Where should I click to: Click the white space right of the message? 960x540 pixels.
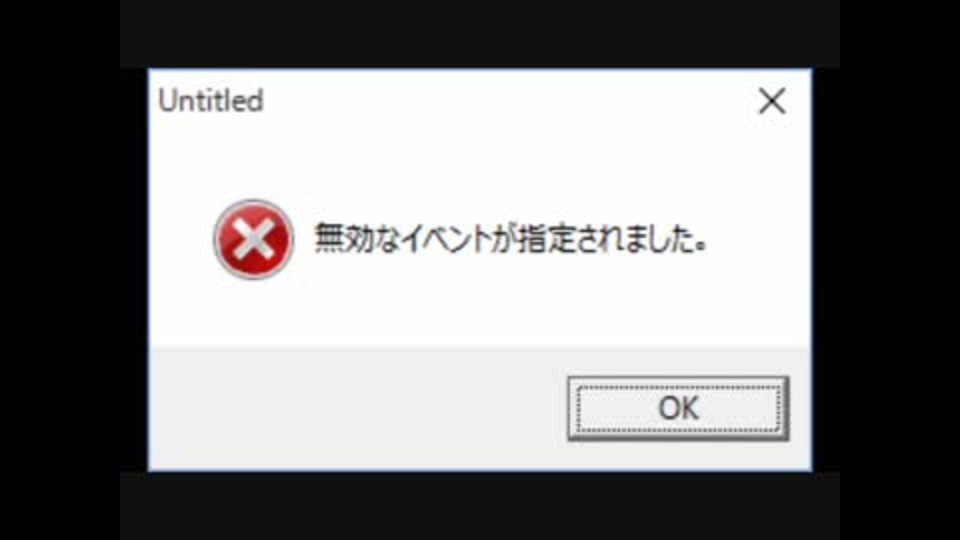click(759, 239)
